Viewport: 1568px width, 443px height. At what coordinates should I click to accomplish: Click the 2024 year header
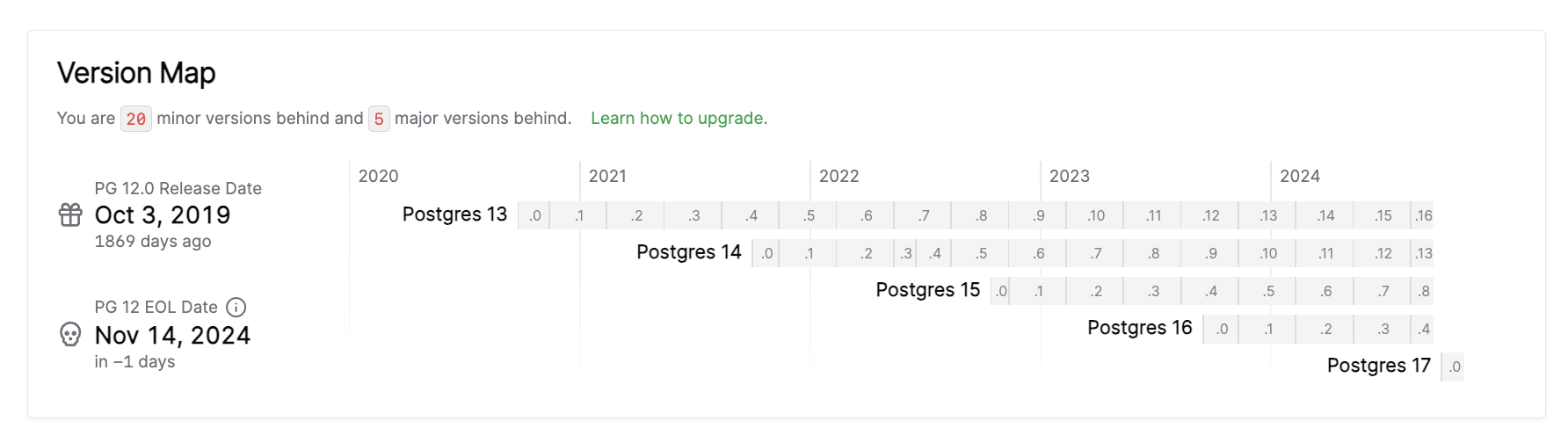(x=1299, y=176)
